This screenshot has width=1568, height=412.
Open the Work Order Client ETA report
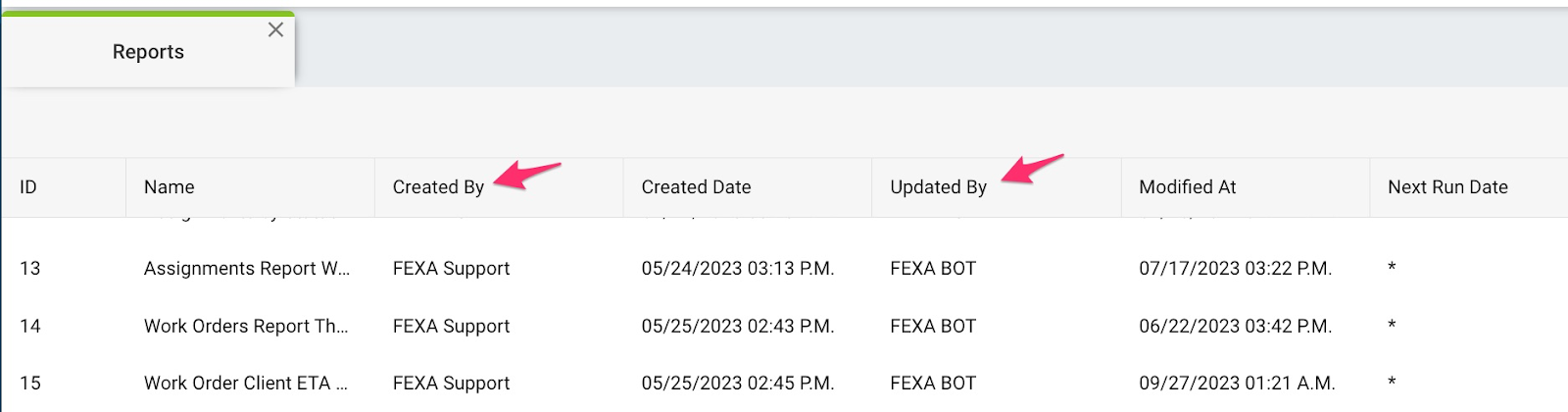246,384
